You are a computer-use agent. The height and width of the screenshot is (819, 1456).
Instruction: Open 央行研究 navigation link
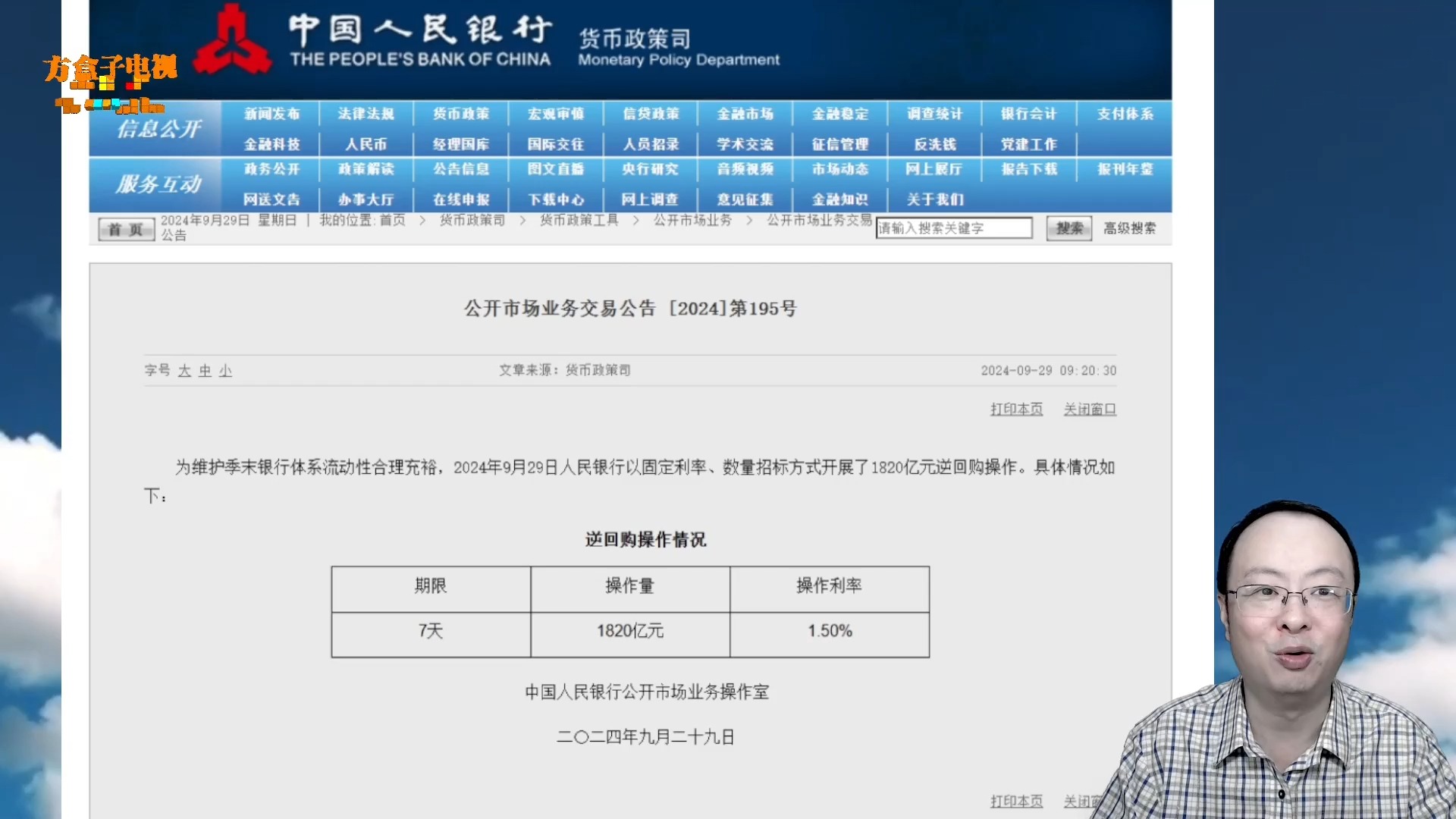point(651,169)
